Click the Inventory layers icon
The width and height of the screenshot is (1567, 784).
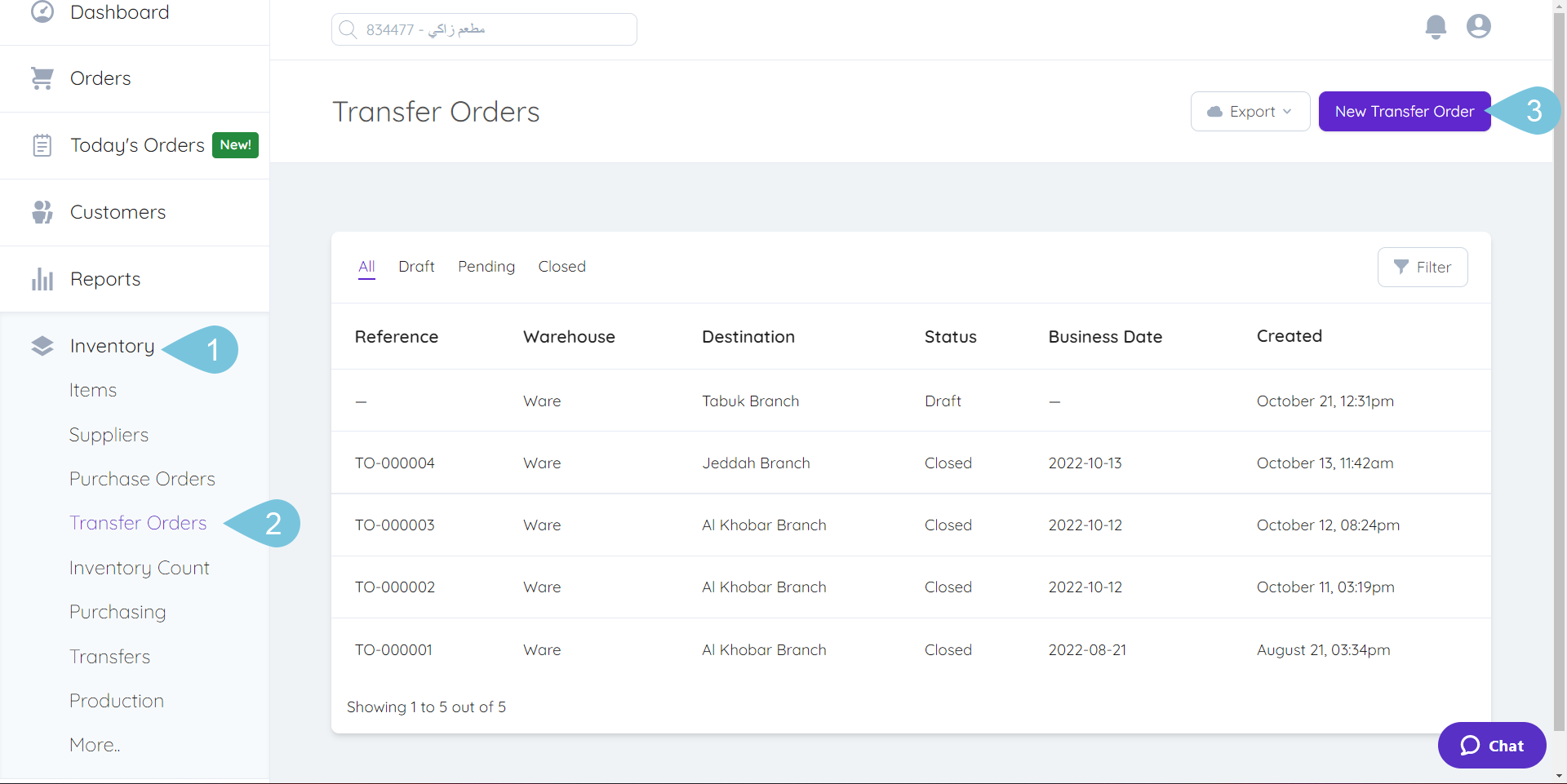point(42,345)
